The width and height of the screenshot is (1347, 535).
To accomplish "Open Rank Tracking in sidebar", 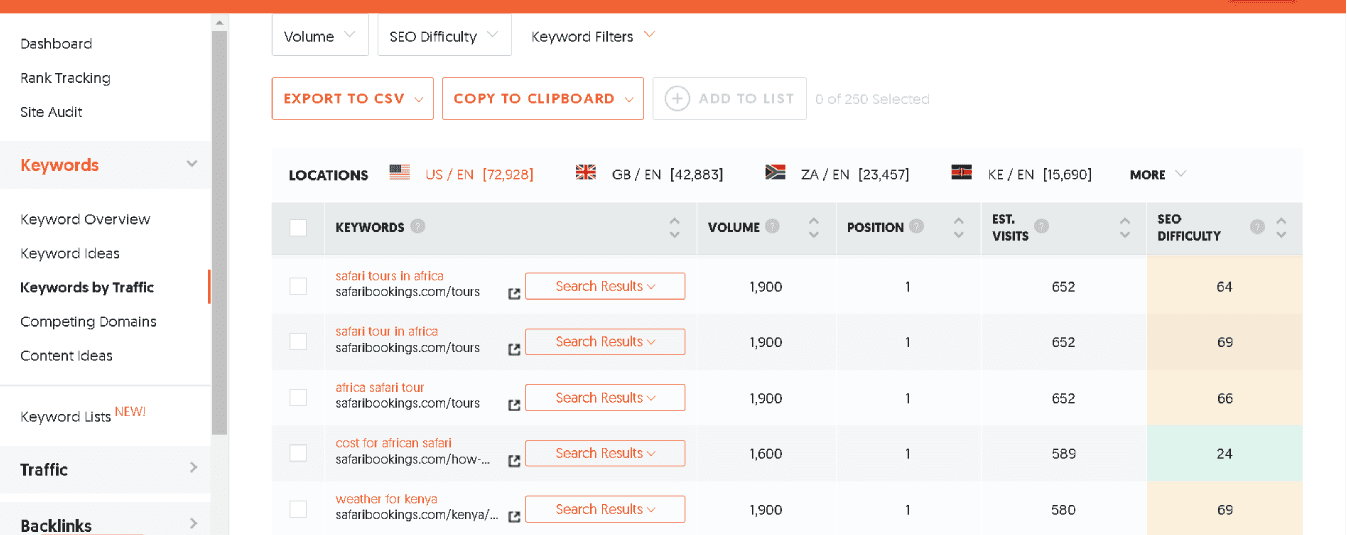I will 65,78.
